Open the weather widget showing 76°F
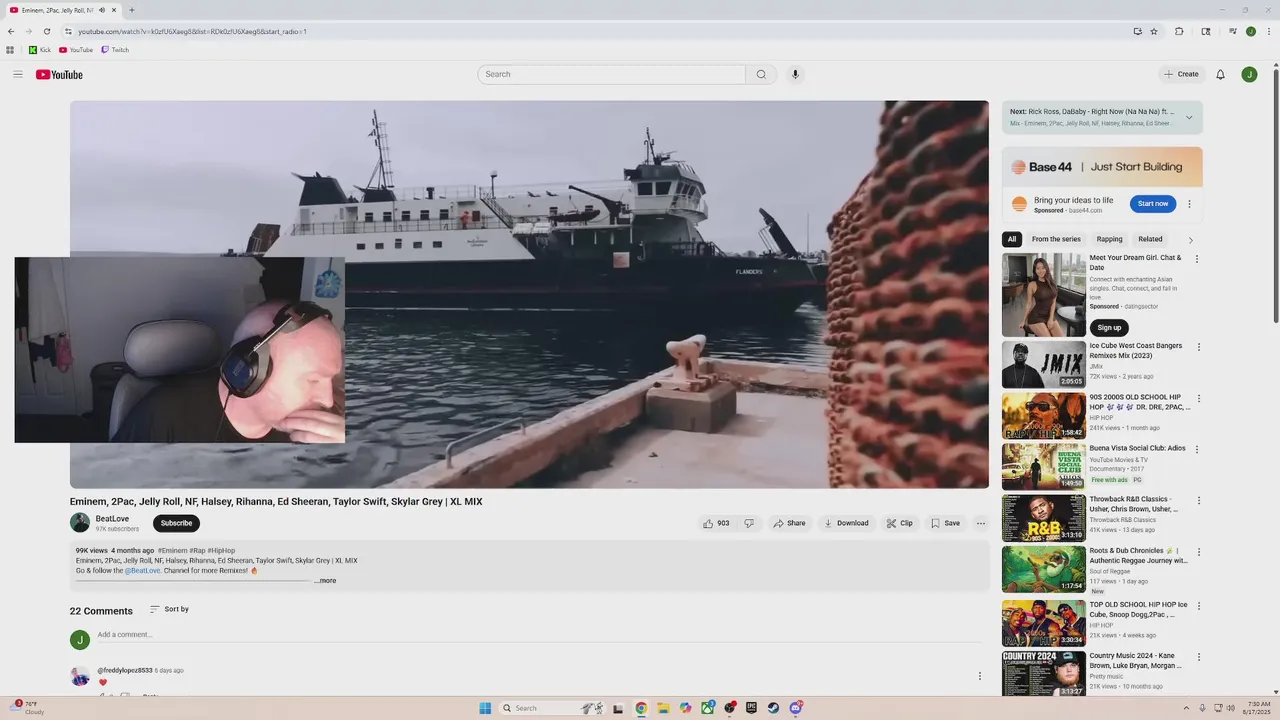Screen dimensions: 1280x720 (27, 708)
